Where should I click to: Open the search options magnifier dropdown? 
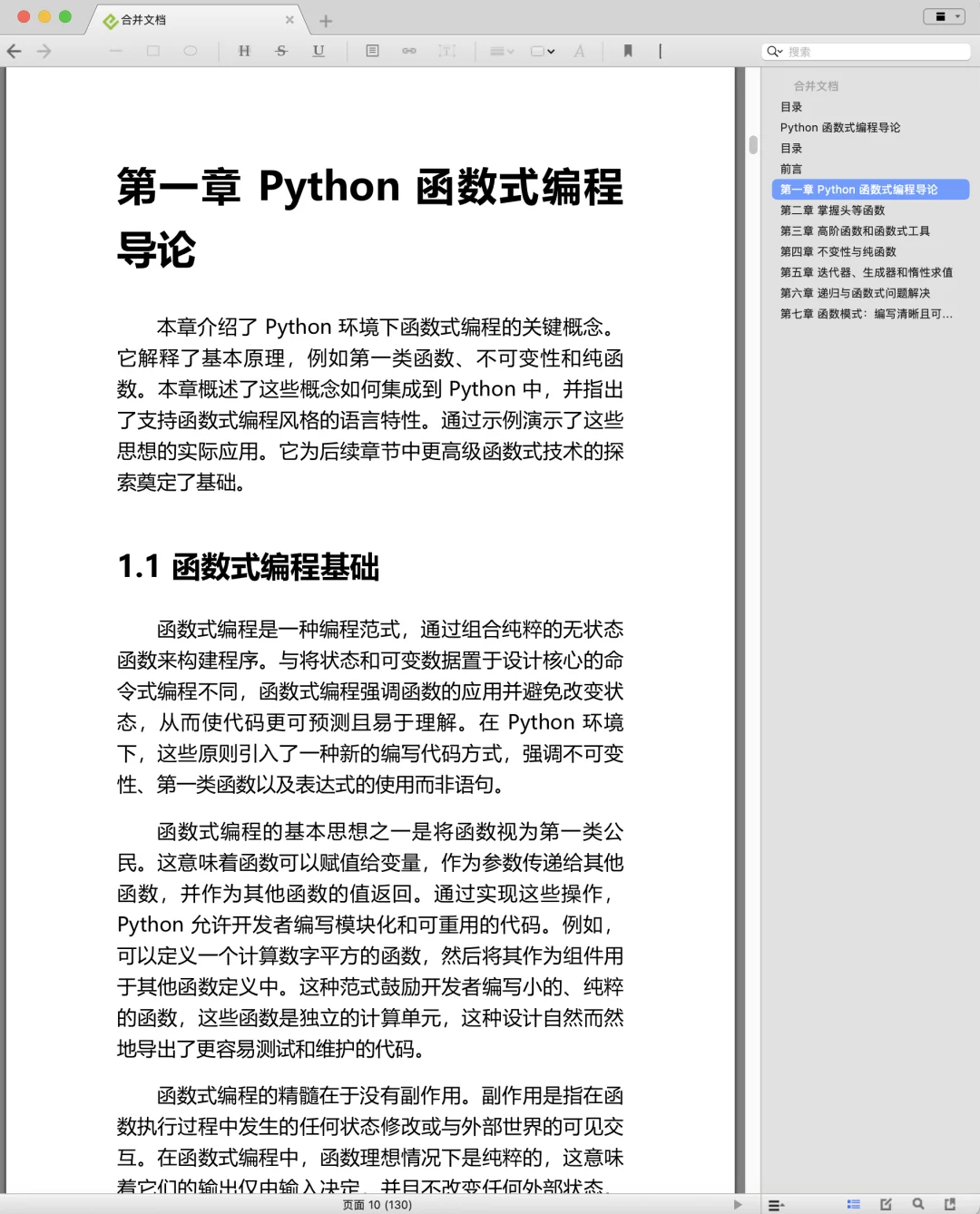tap(774, 52)
